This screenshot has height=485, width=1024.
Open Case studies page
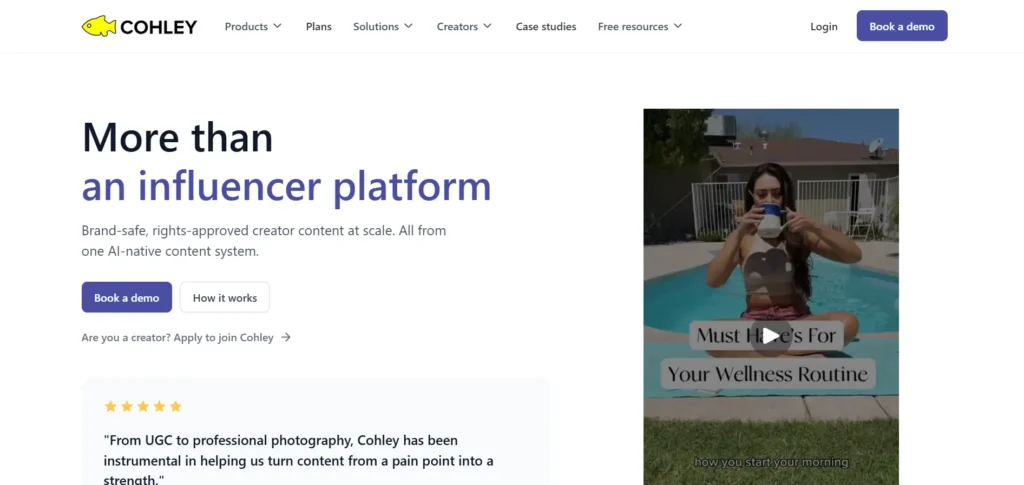click(x=546, y=27)
